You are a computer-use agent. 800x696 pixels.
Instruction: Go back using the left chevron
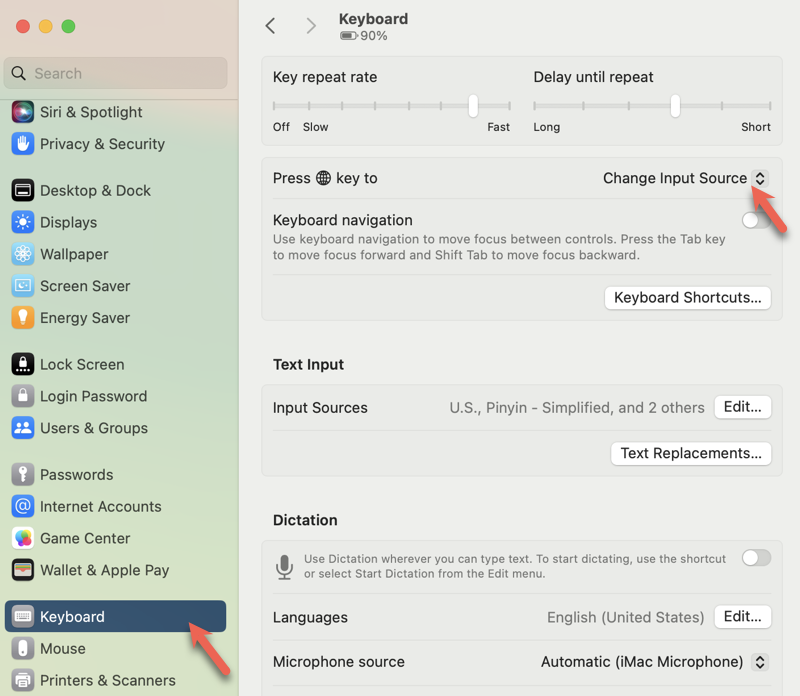270,26
